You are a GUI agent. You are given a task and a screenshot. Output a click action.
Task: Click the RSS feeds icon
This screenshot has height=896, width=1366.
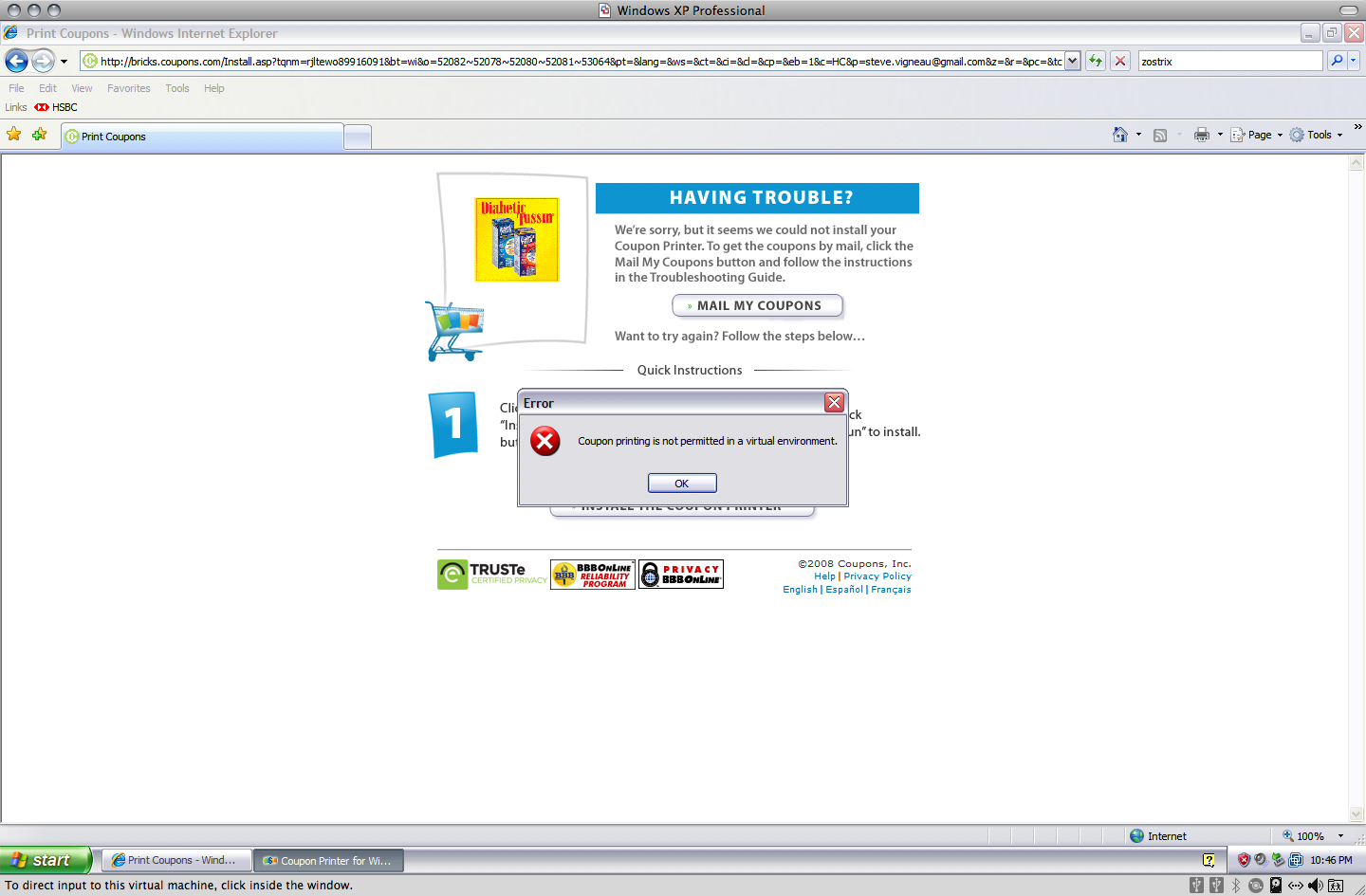pos(1160,135)
